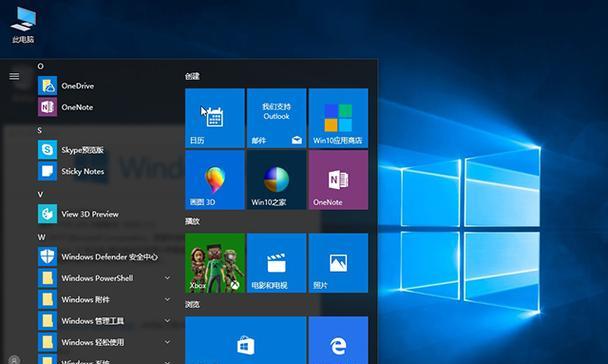Click the letter W section header
This screenshot has width=608, height=364.
[x=41, y=237]
